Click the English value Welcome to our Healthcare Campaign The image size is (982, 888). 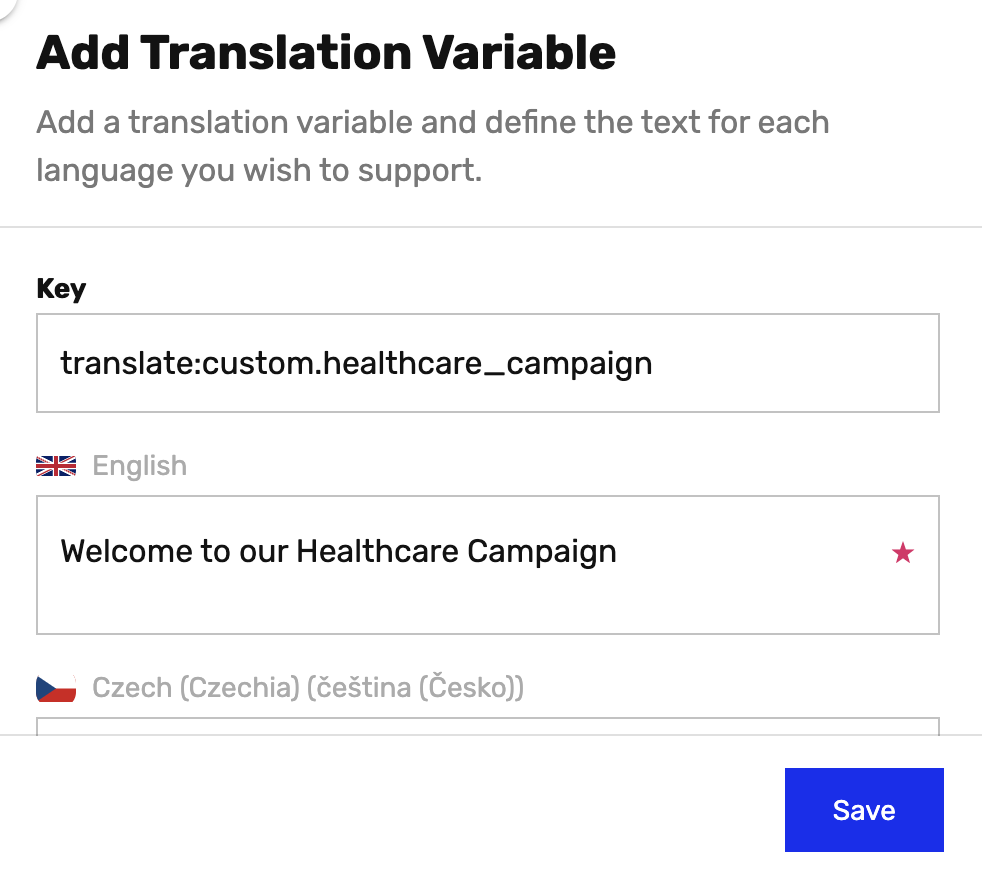coord(340,551)
